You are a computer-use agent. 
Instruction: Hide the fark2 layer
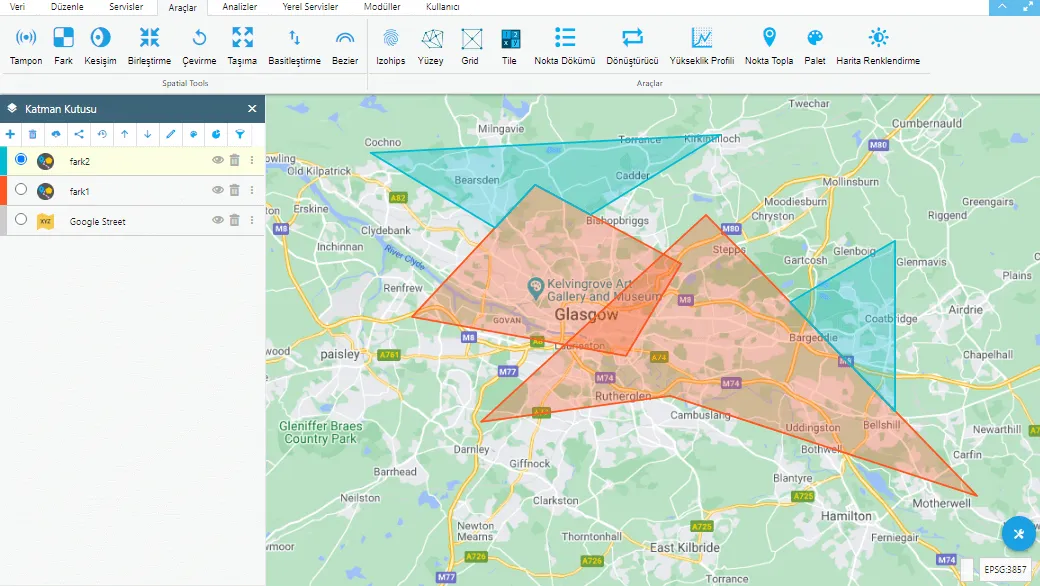pyautogui.click(x=218, y=160)
